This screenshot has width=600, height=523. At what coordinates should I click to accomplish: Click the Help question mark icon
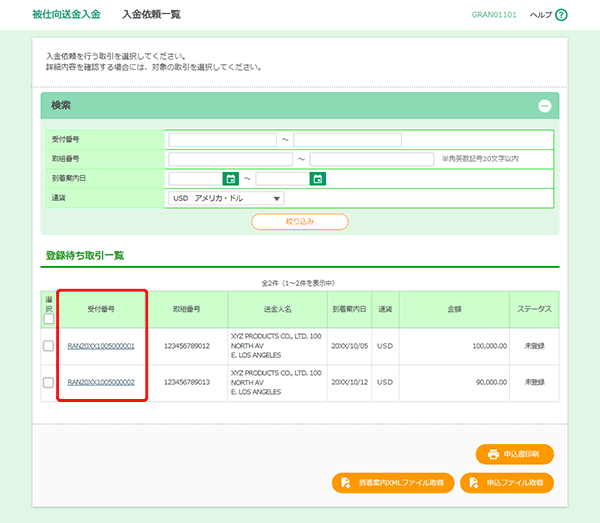point(561,15)
